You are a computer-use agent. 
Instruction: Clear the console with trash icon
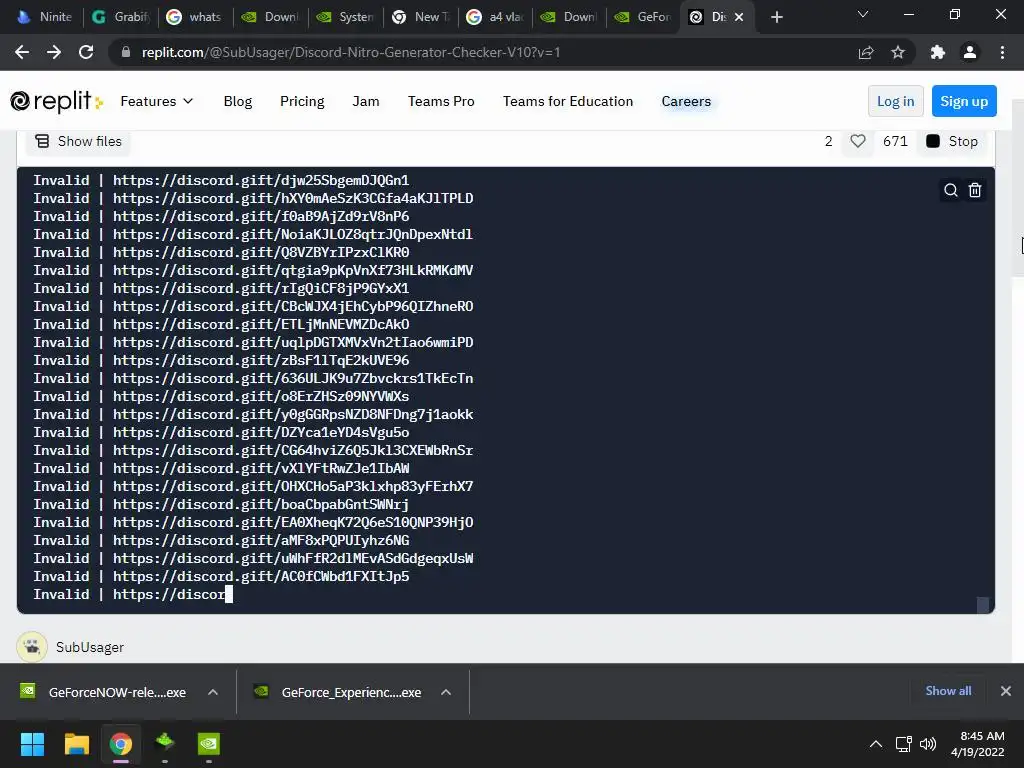974,190
